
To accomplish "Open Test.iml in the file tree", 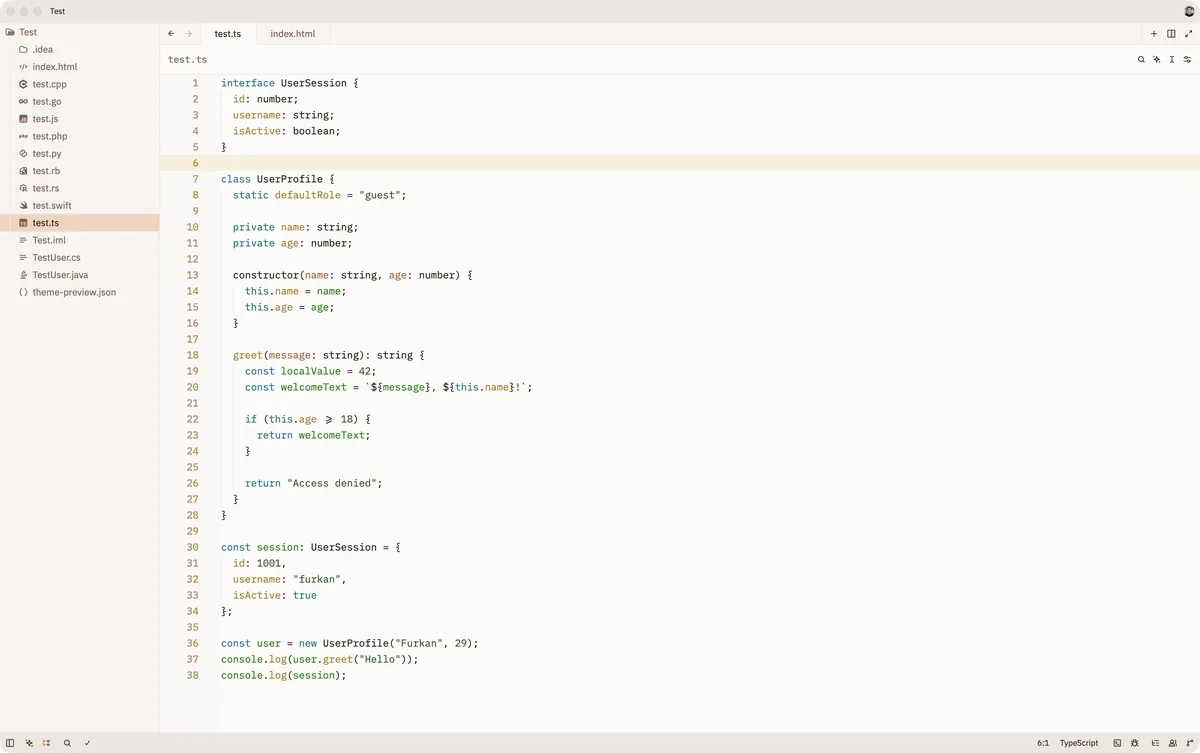I will pyautogui.click(x=80, y=240).
